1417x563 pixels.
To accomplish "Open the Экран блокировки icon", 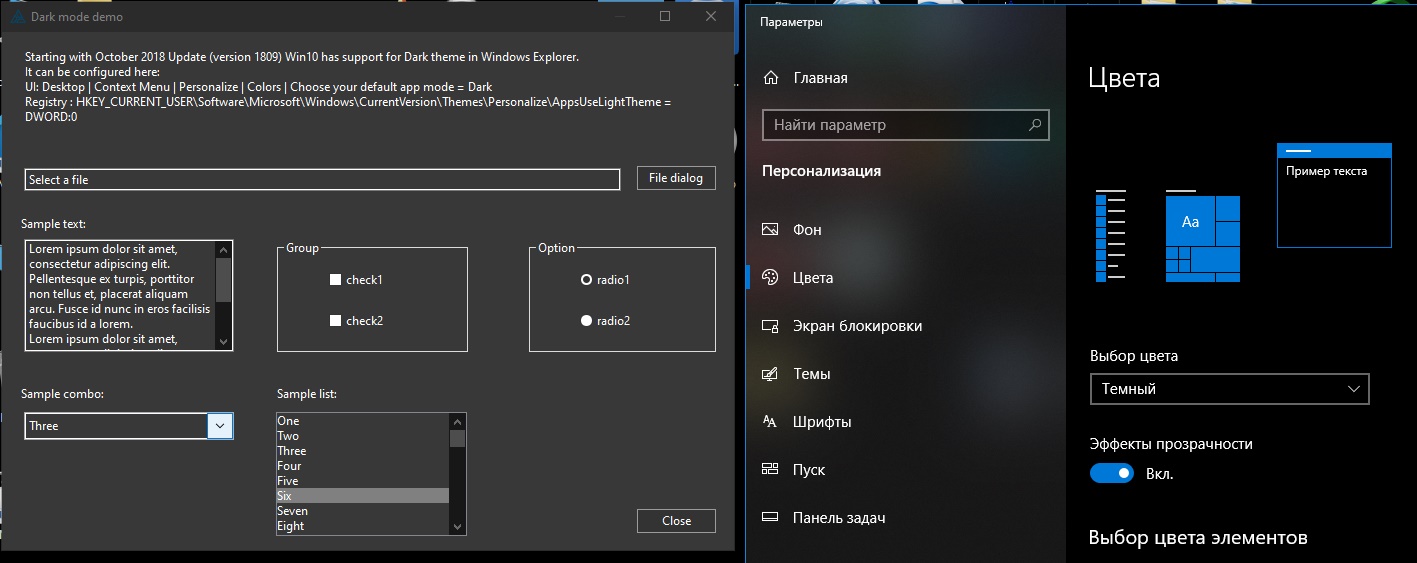I will point(770,326).
